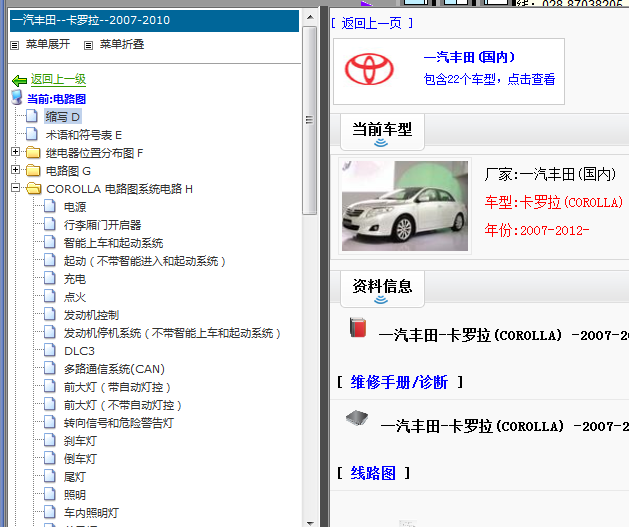This screenshot has height=527, width=629.
Task: Click the open folder icon for COROLLA 电路图系统电路 H
Action: click(33, 189)
